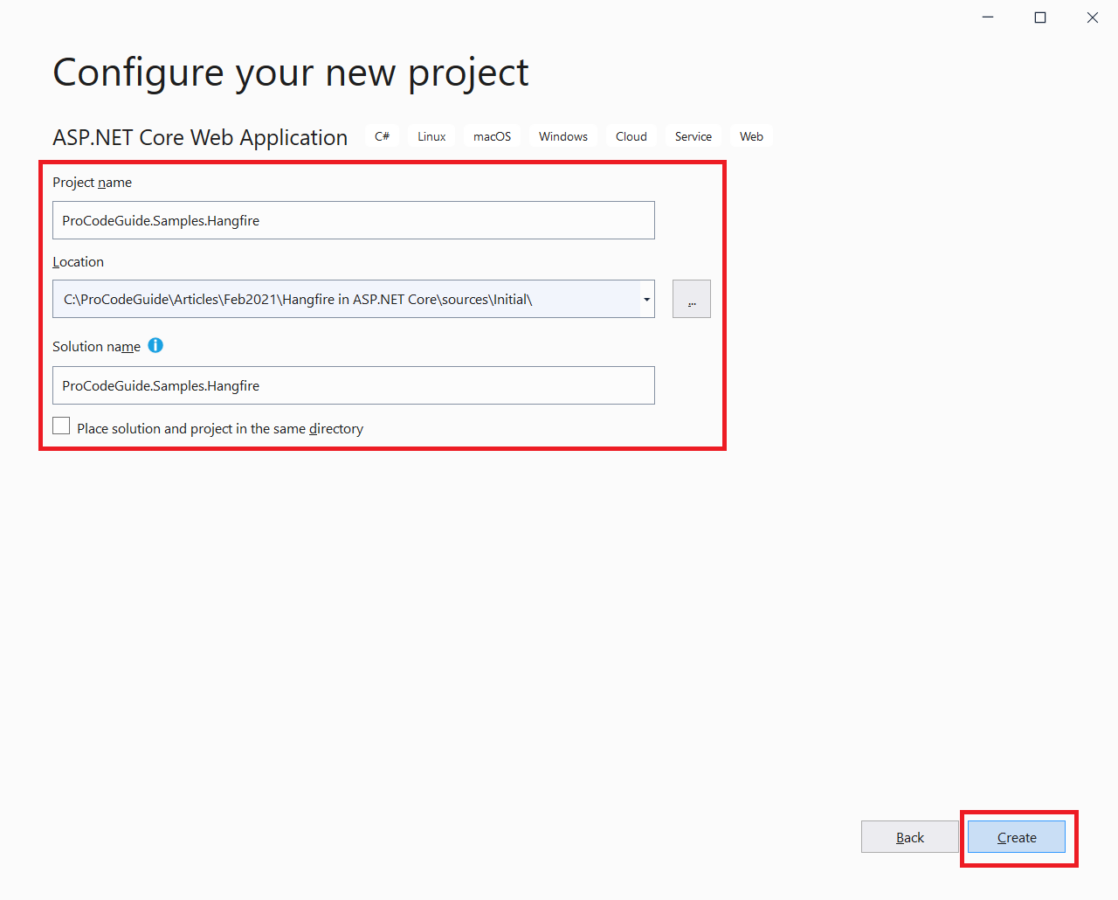Click the Windows platform tag
Viewport: 1118px width, 900px height.
(x=563, y=137)
